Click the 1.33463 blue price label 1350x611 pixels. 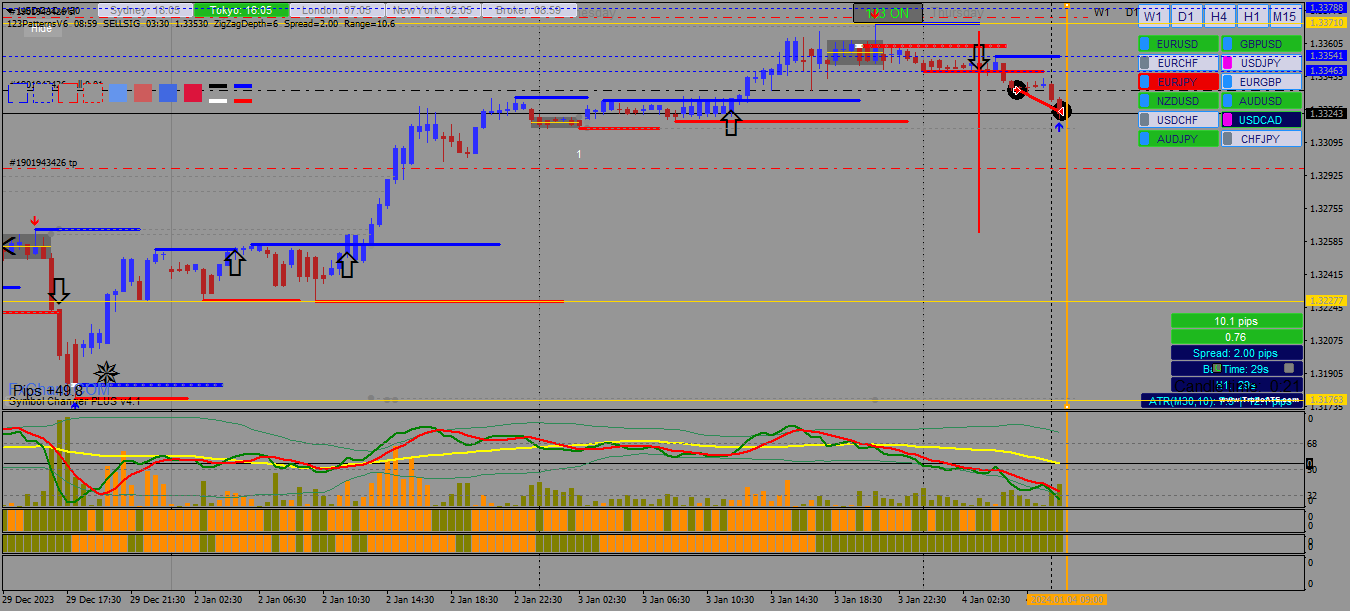[1326, 71]
